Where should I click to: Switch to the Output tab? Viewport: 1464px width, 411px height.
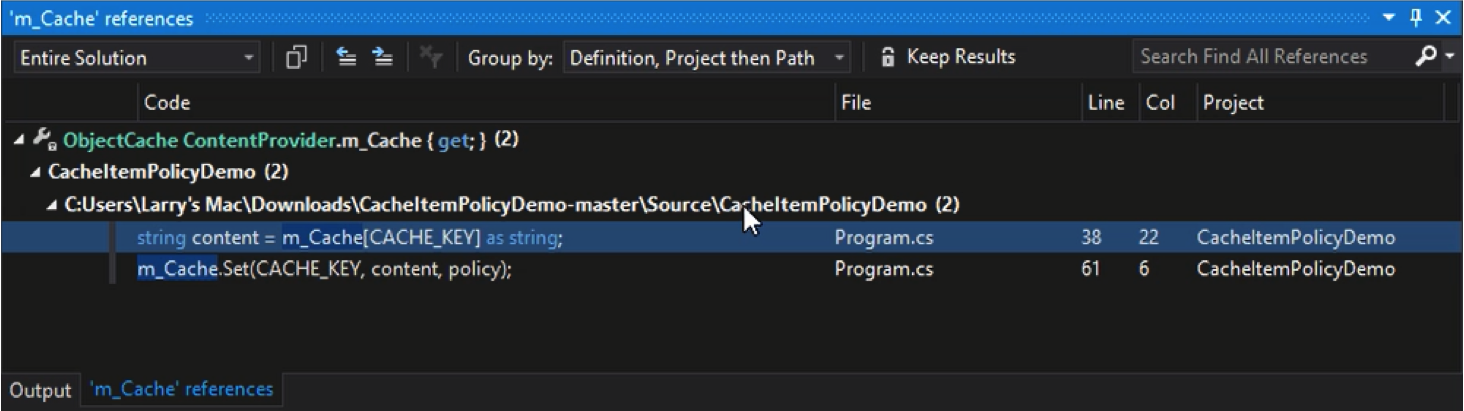(x=41, y=390)
